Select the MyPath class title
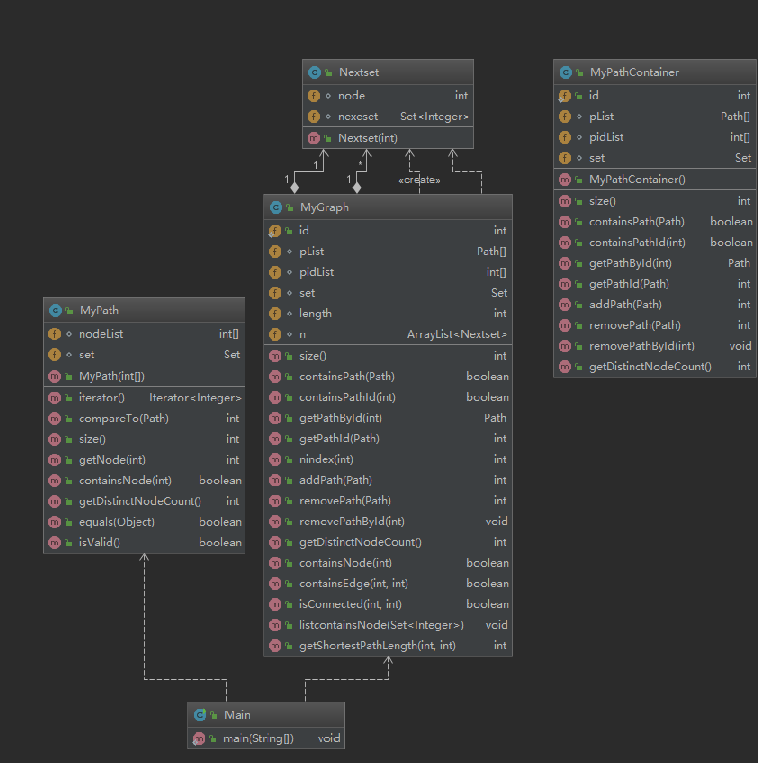The height and width of the screenshot is (763, 758). [x=99, y=310]
